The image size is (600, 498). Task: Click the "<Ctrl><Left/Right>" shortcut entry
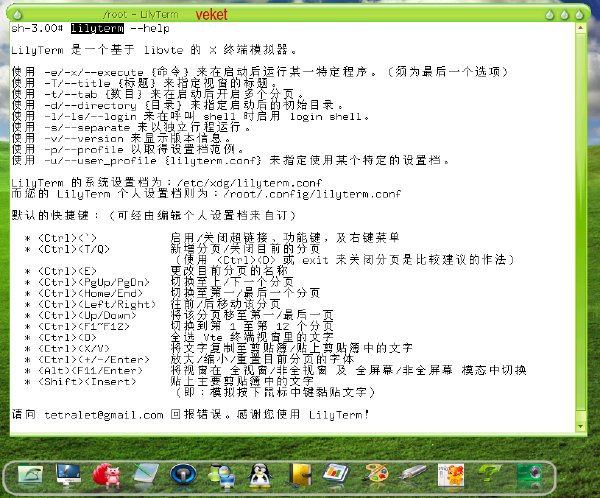[97, 305]
